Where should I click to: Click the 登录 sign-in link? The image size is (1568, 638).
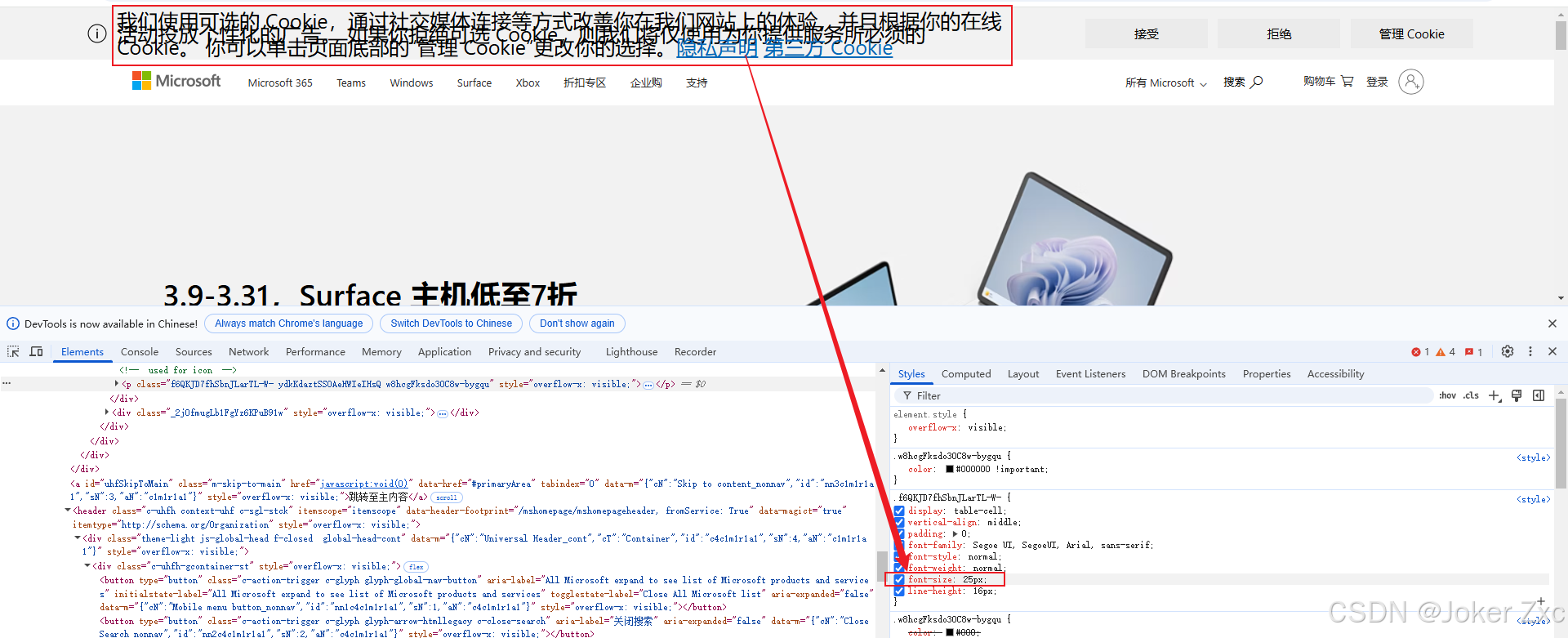pyautogui.click(x=1377, y=82)
